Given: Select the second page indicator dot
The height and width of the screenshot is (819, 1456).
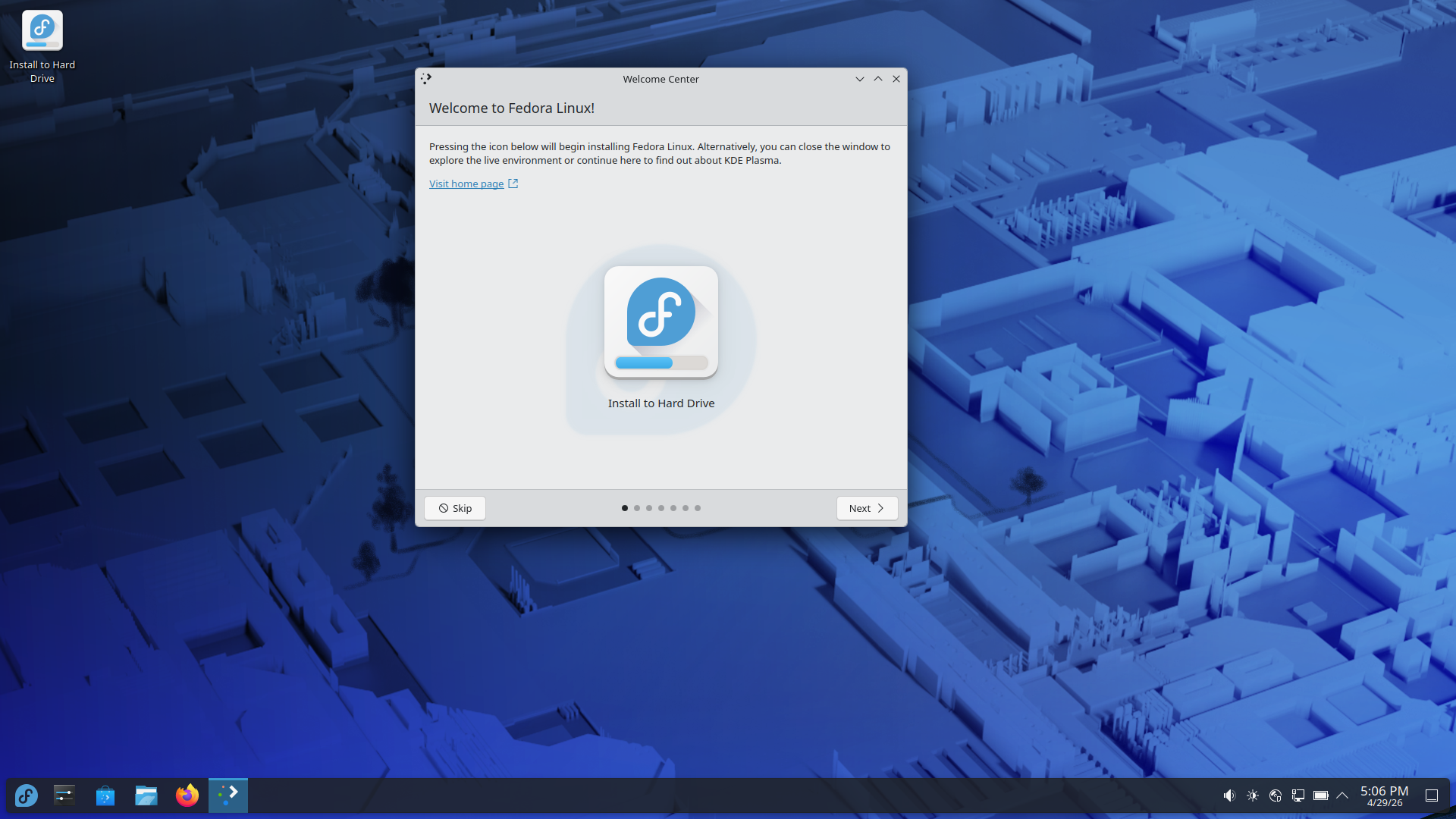Looking at the screenshot, I should coord(637,508).
